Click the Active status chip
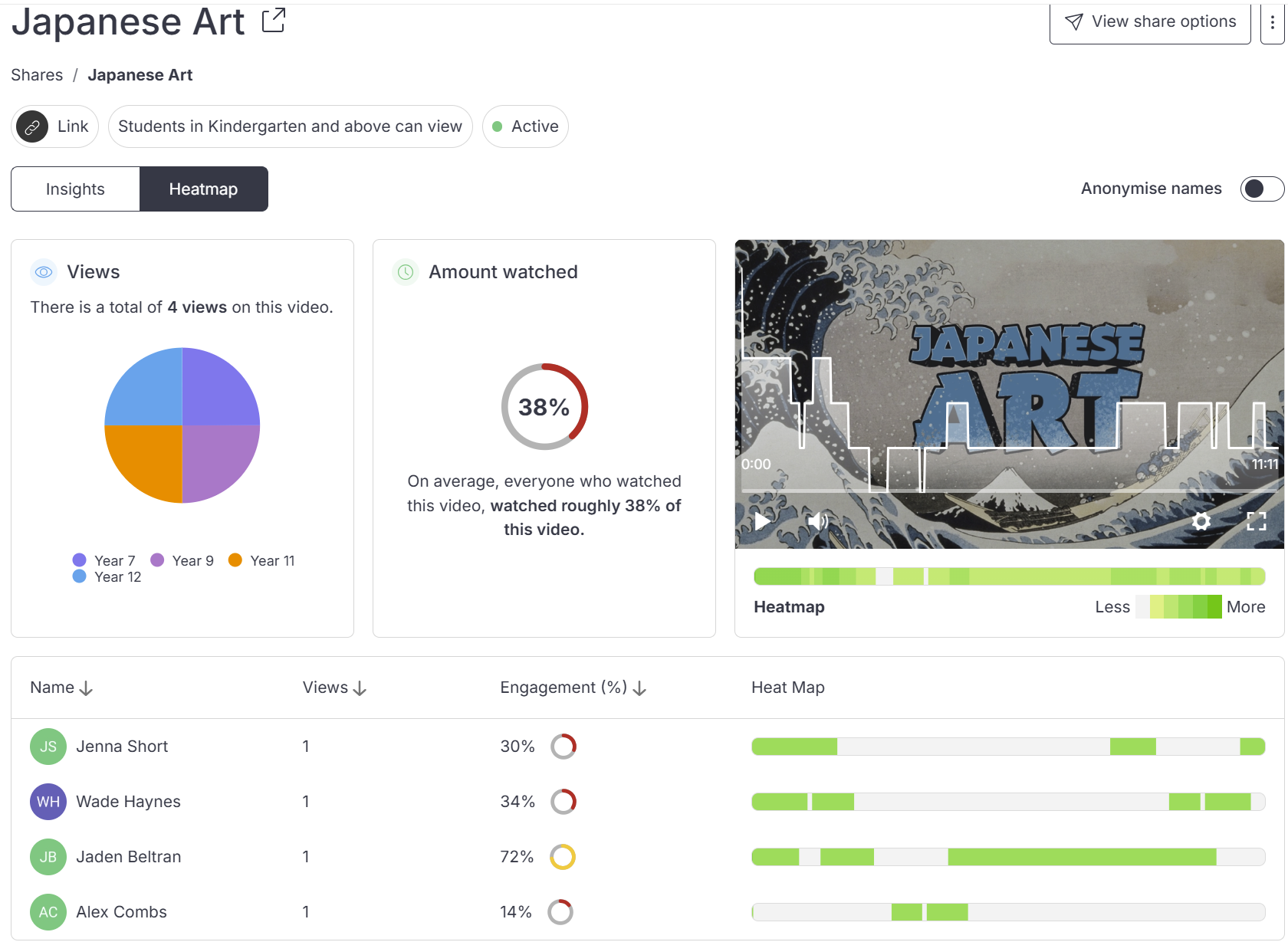 click(x=525, y=126)
